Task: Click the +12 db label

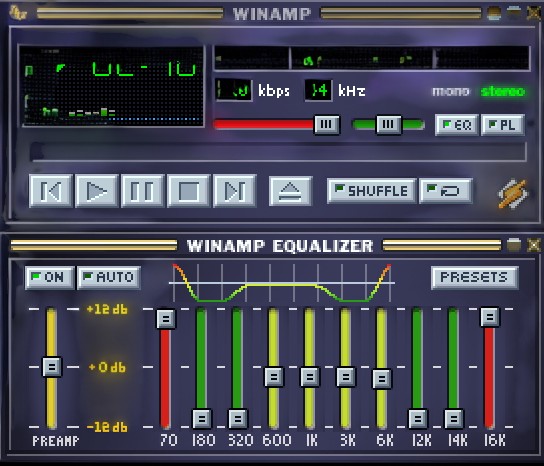Action: click(107, 309)
